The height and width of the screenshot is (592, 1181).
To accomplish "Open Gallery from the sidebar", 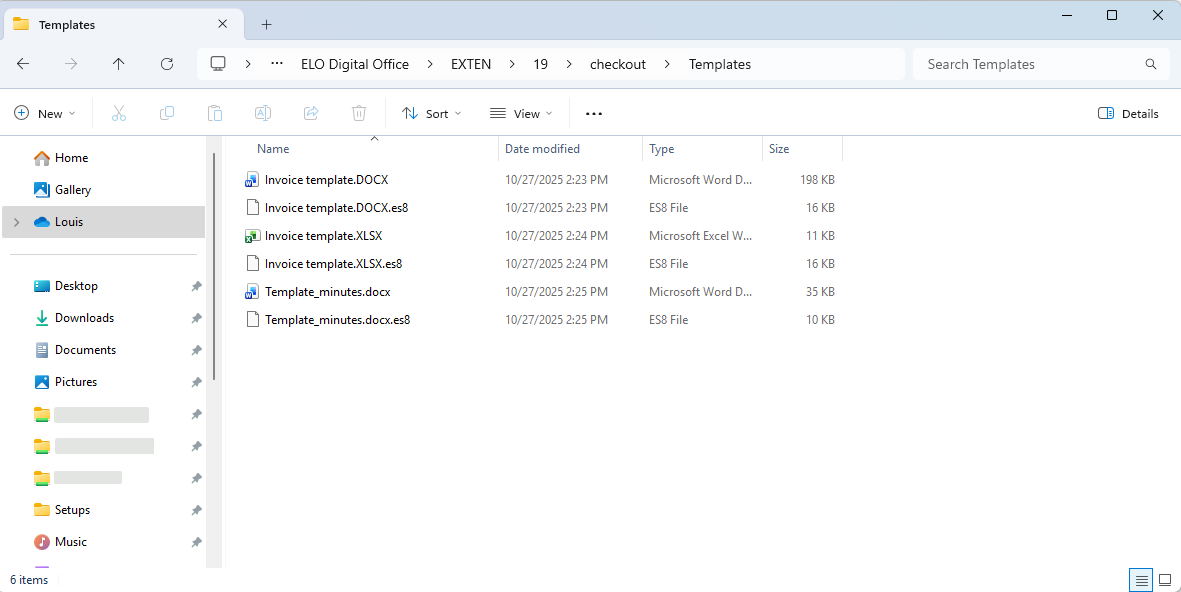I will pyautogui.click(x=75, y=189).
